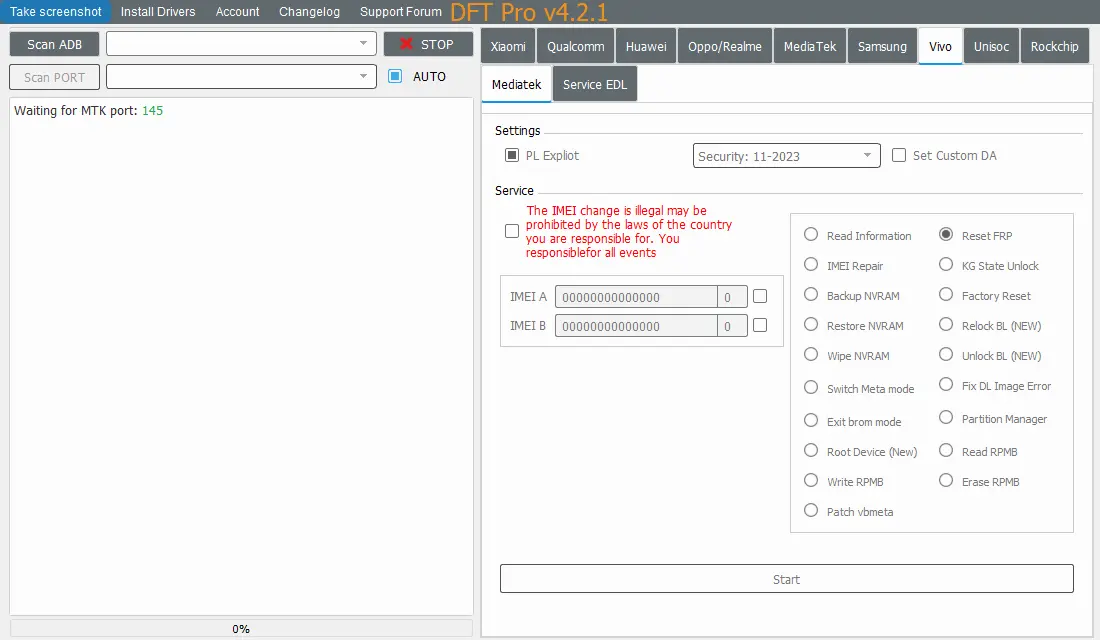The width and height of the screenshot is (1100, 640).
Task: Select Erase RPMB option
Action: pyautogui.click(x=946, y=481)
